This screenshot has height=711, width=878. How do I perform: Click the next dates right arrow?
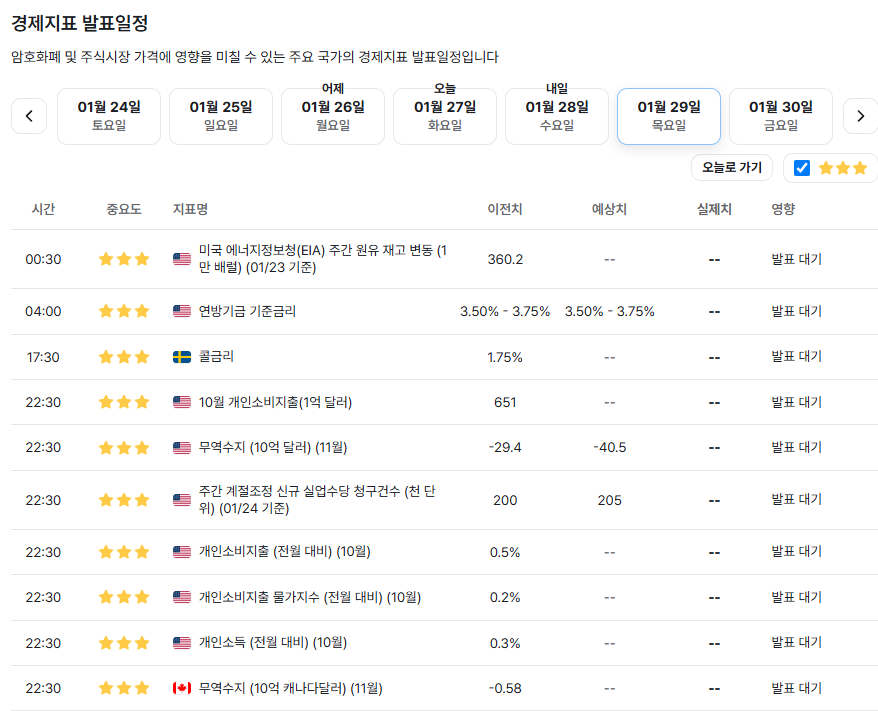point(860,116)
